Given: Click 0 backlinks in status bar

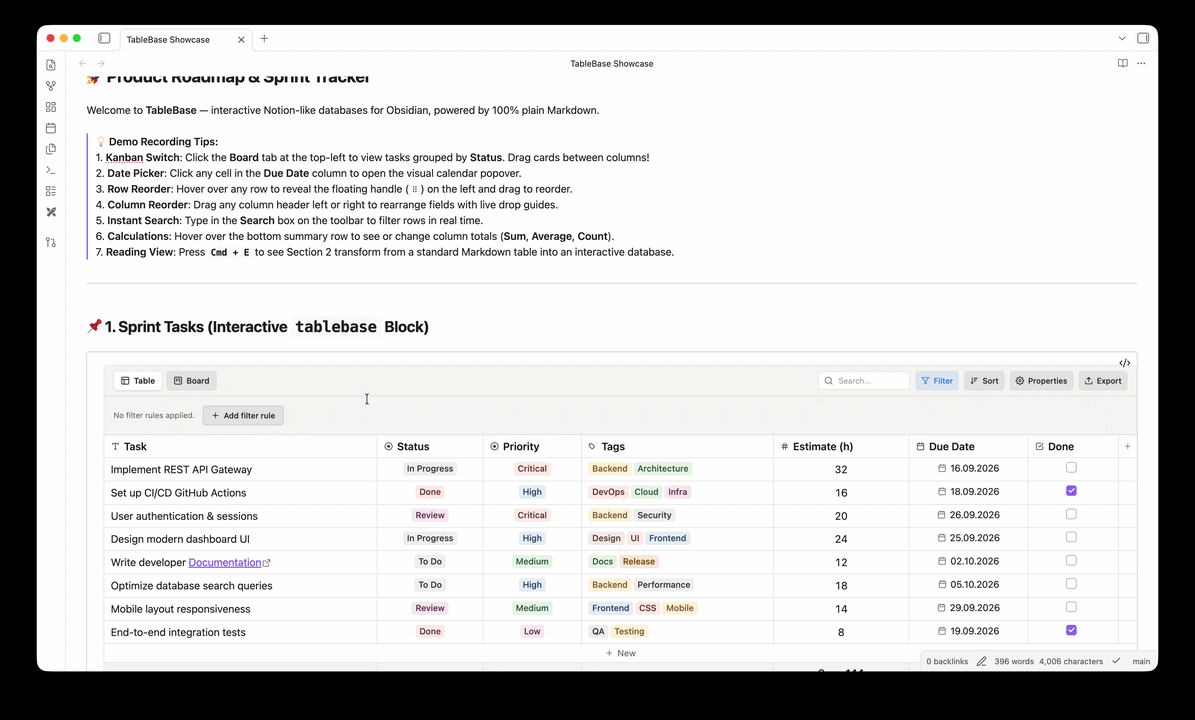Looking at the screenshot, I should 947,661.
